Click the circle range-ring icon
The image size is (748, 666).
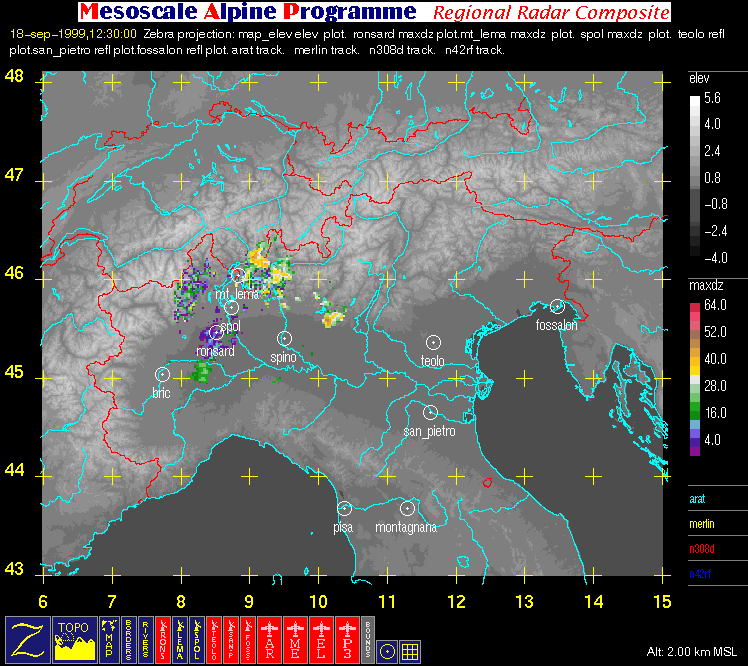coord(388,649)
